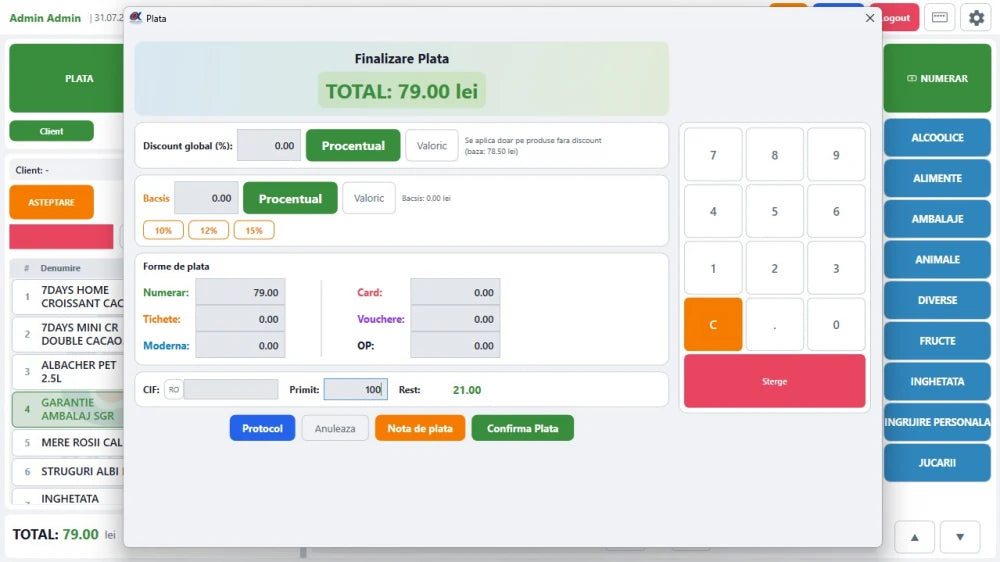1000x562 pixels.
Task: Tap numpad key 0
Action: (x=836, y=325)
